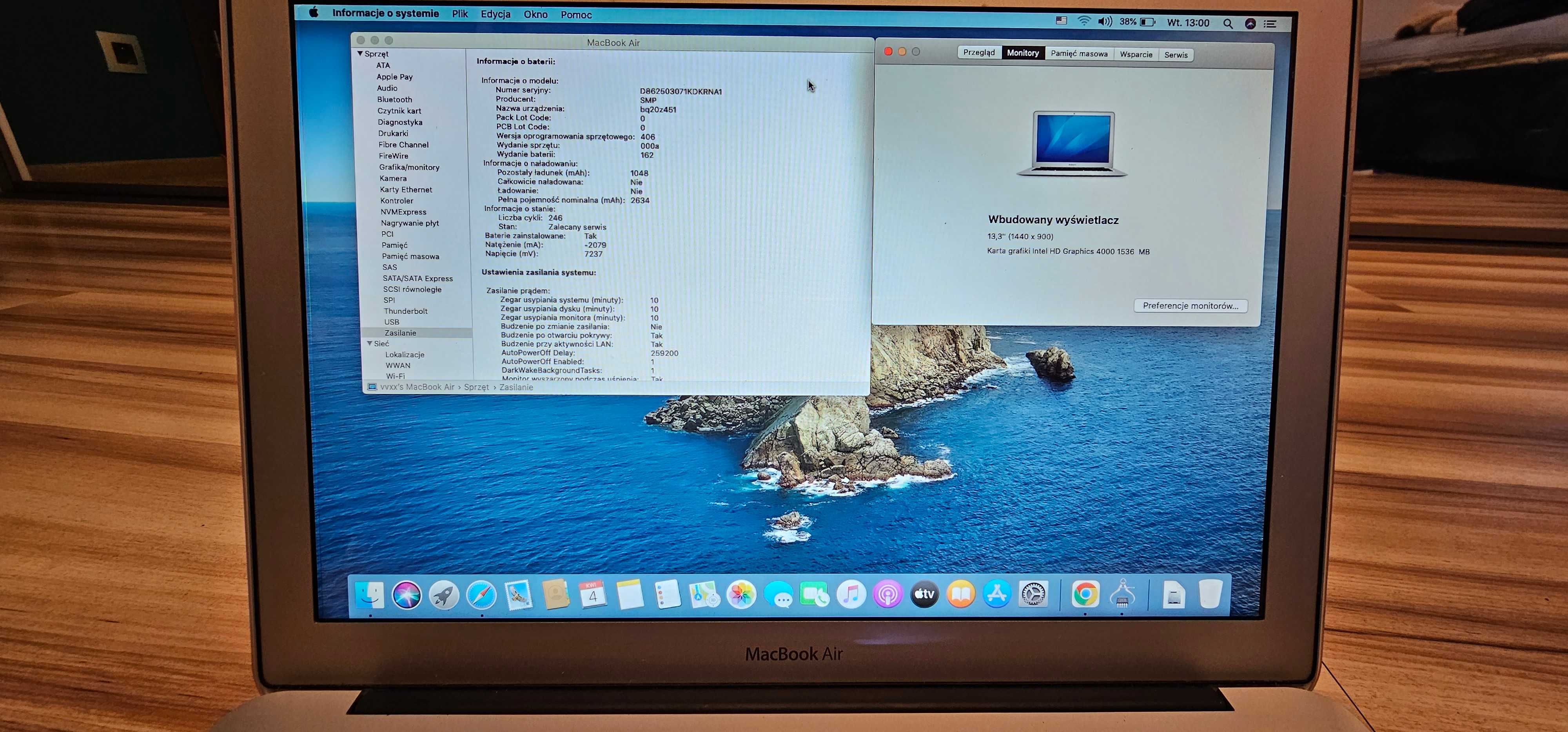Open Photos flower icon in Dock

[x=741, y=594]
